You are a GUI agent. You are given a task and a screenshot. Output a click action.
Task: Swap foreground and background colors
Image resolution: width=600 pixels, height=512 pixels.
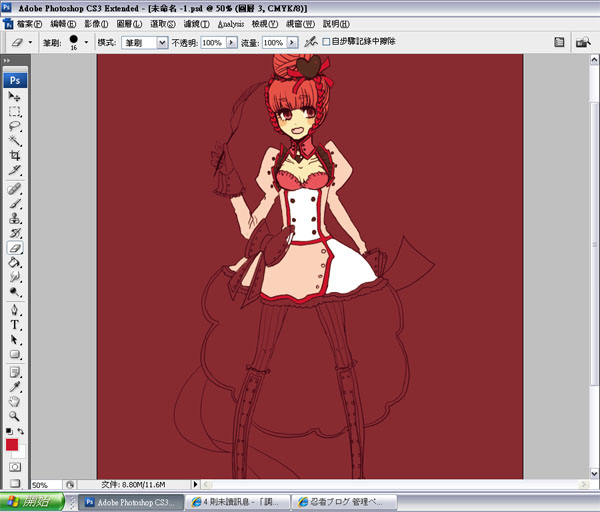(21, 431)
